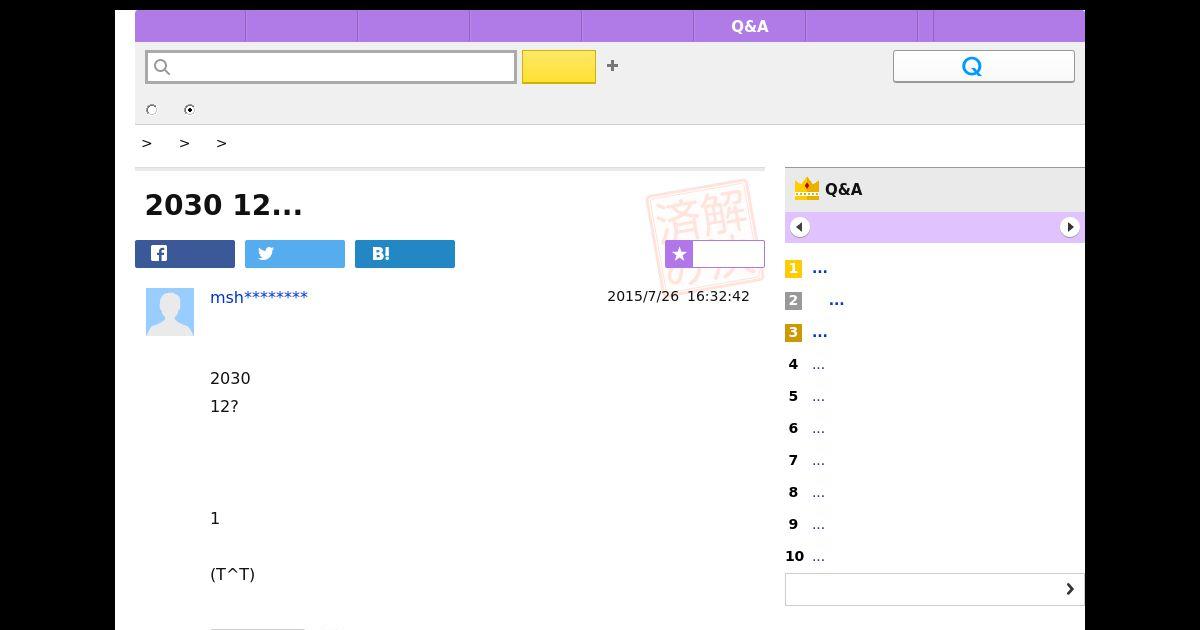Go to next ranking with right arrow
1200x630 pixels.
(x=1069, y=227)
